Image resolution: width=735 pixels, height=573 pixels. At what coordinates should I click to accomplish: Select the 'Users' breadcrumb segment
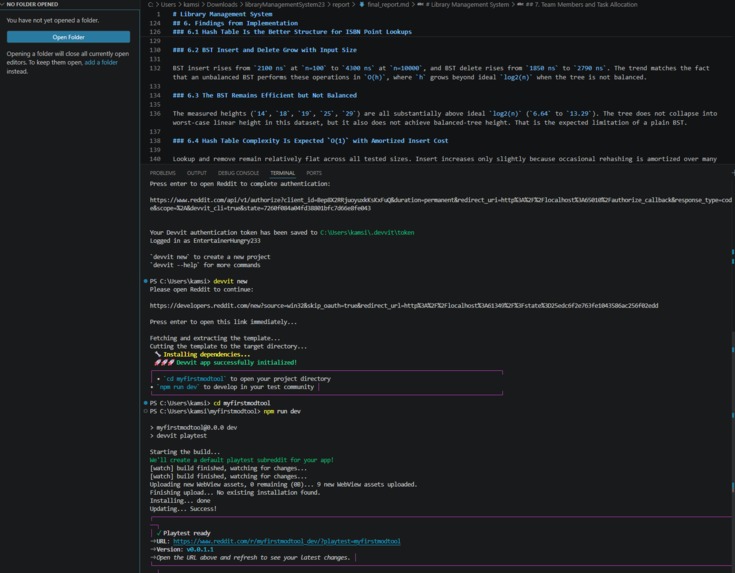pos(168,4)
